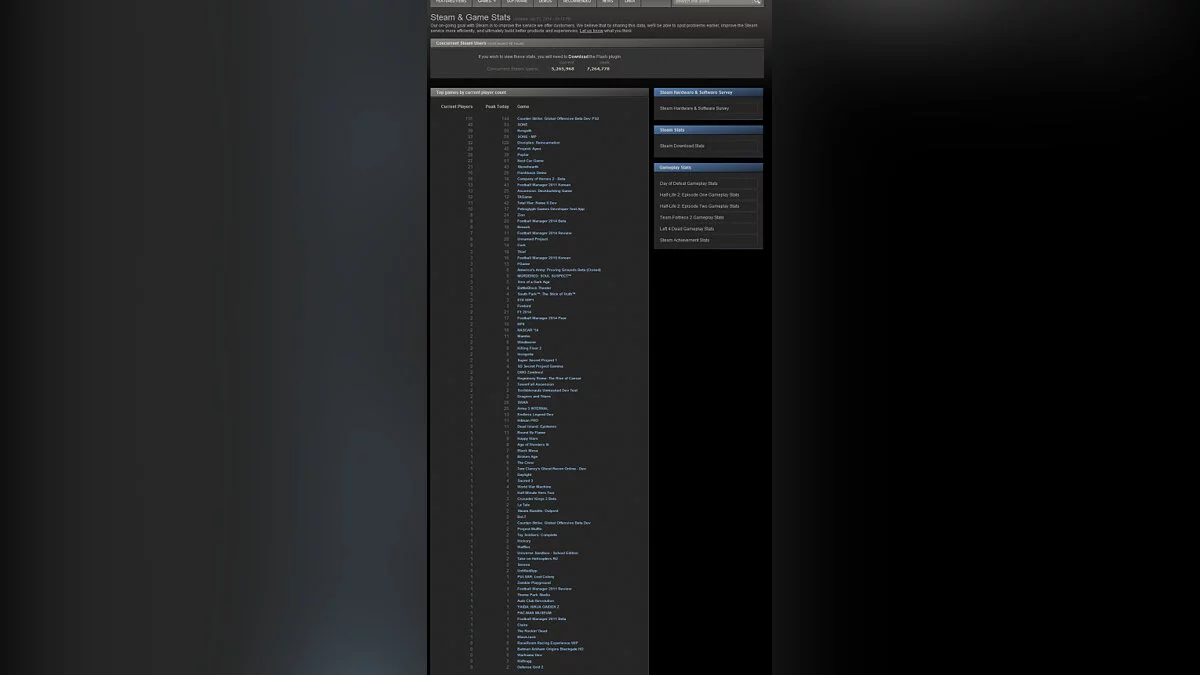Open the Zombie Playground entry
This screenshot has width=1200, height=675.
coord(534,582)
